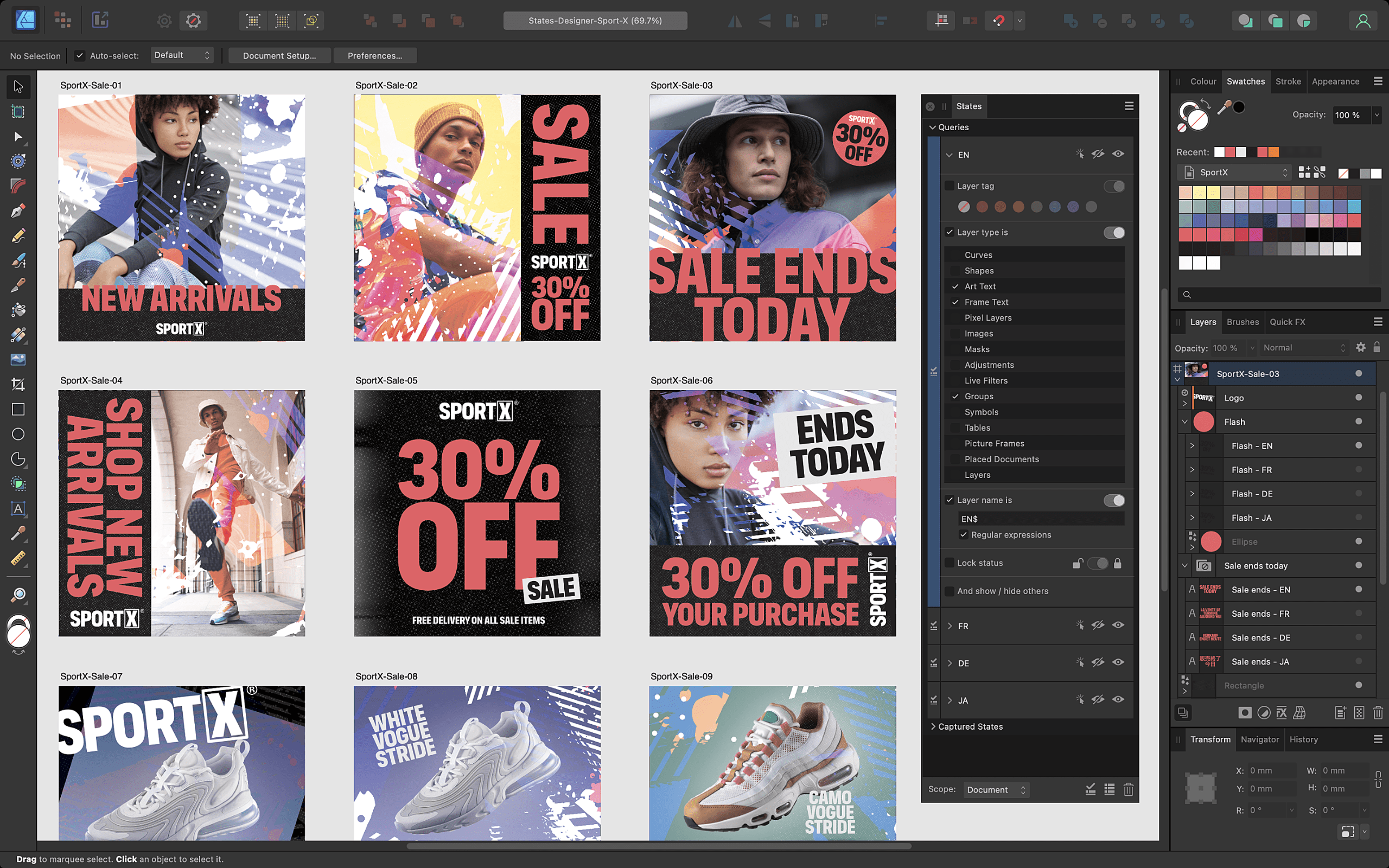This screenshot has width=1389, height=868.
Task: Click the Layer FX icon
Action: coord(1282,712)
